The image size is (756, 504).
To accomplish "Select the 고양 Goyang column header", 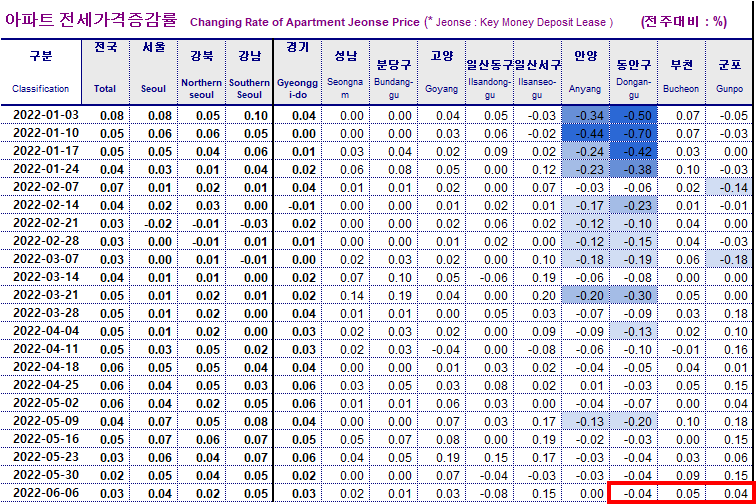I will [x=442, y=72].
